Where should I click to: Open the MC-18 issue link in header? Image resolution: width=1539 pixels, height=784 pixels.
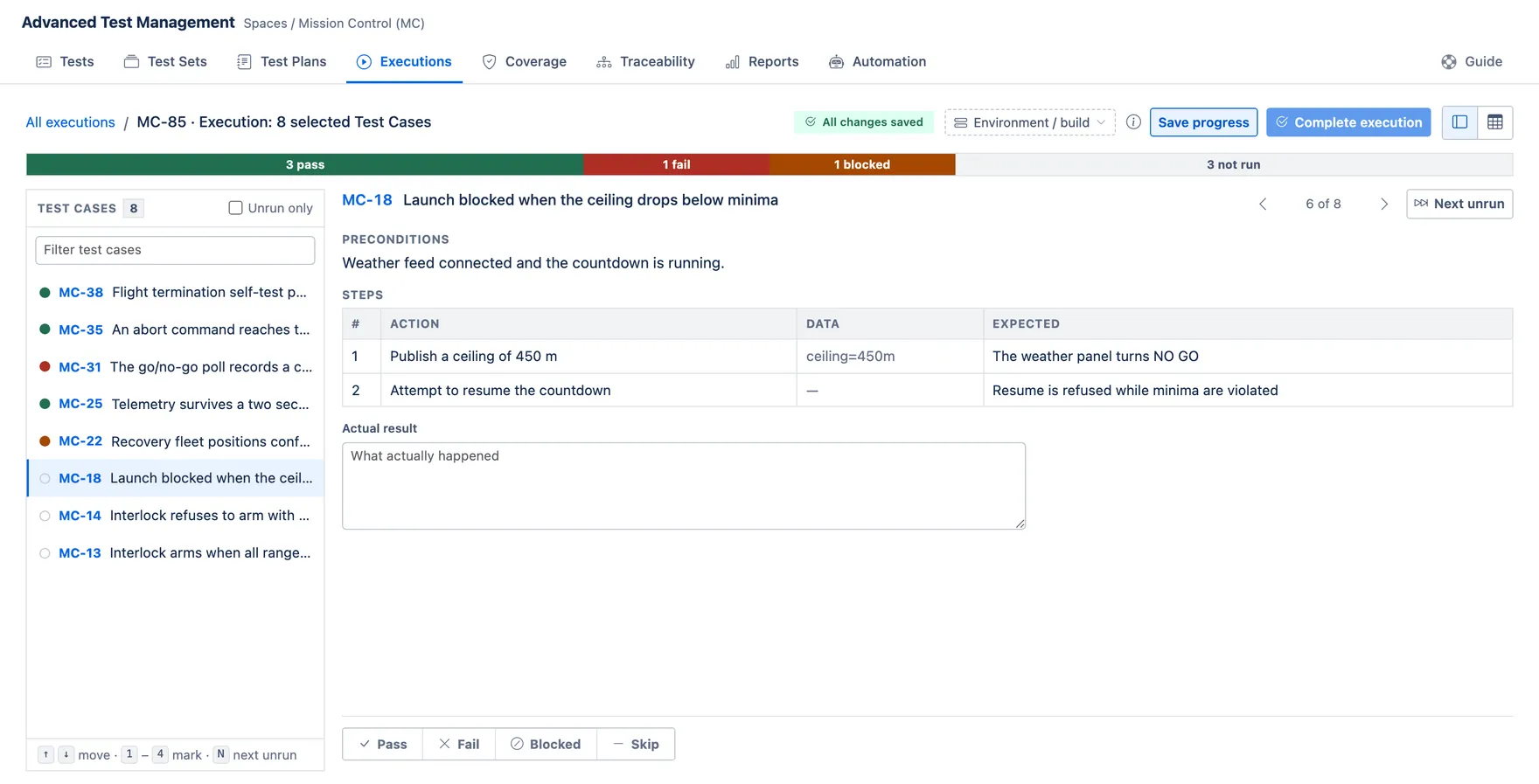pyautogui.click(x=367, y=200)
